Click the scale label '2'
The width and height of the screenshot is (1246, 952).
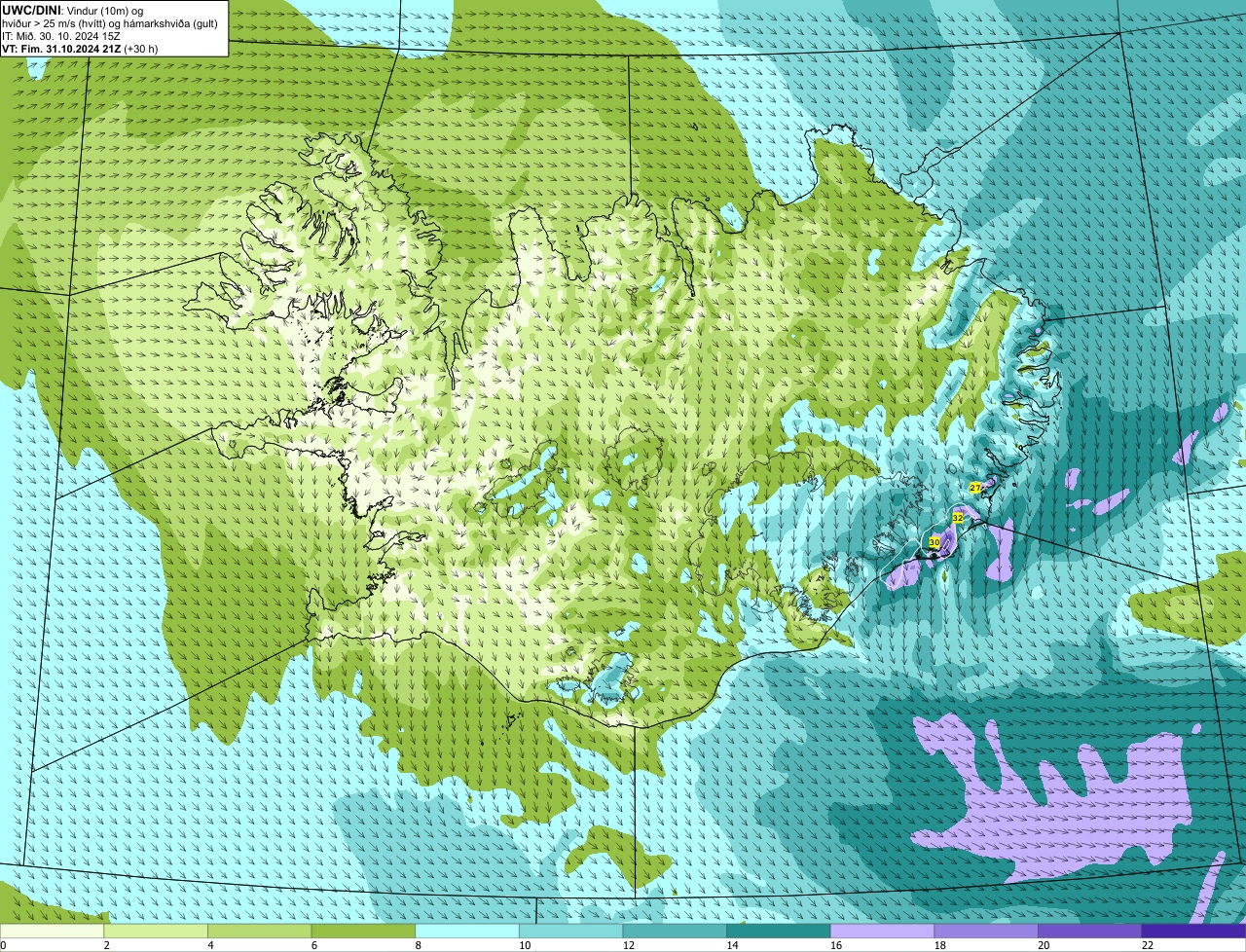pos(106,945)
